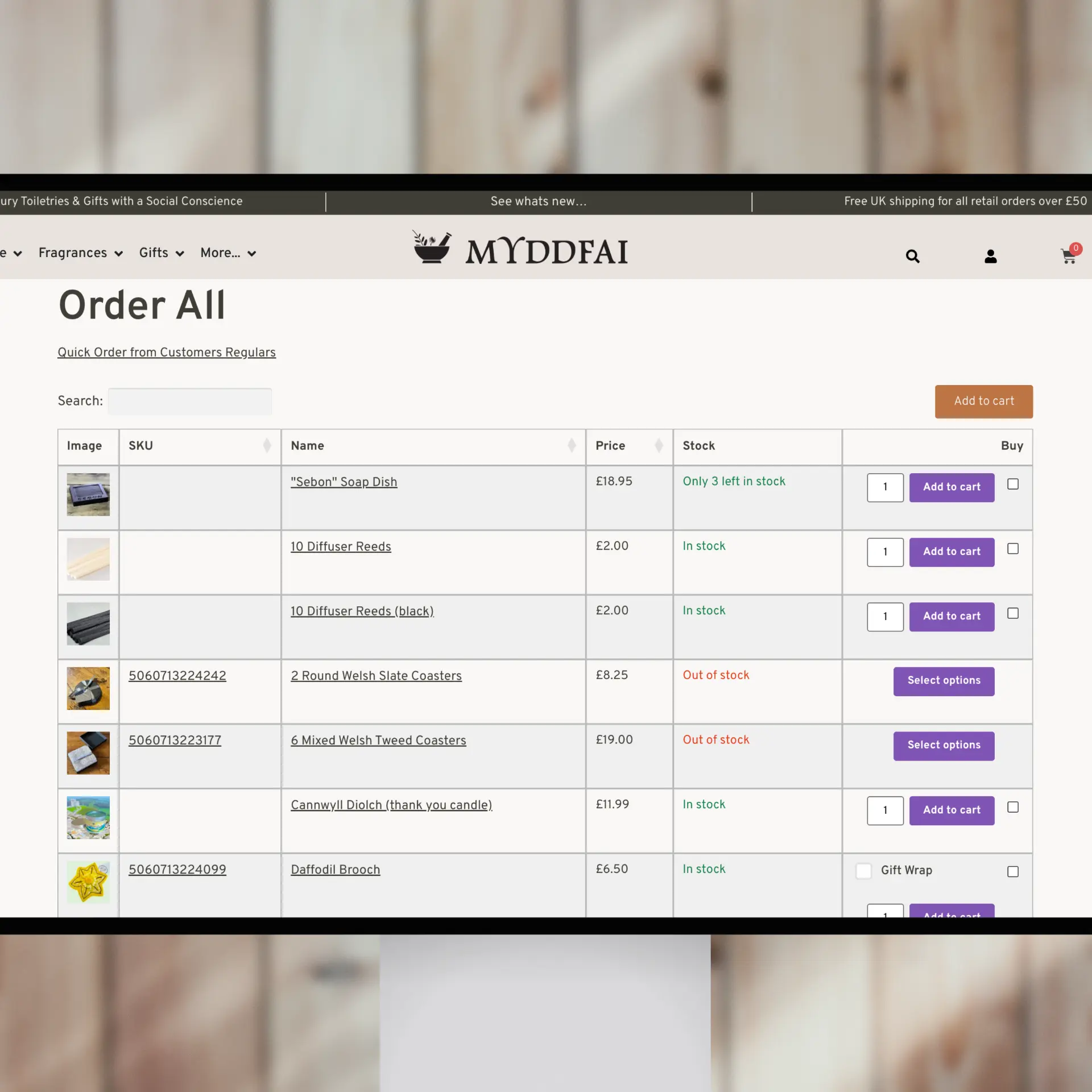Sort products using the Name sort icon

[572, 445]
